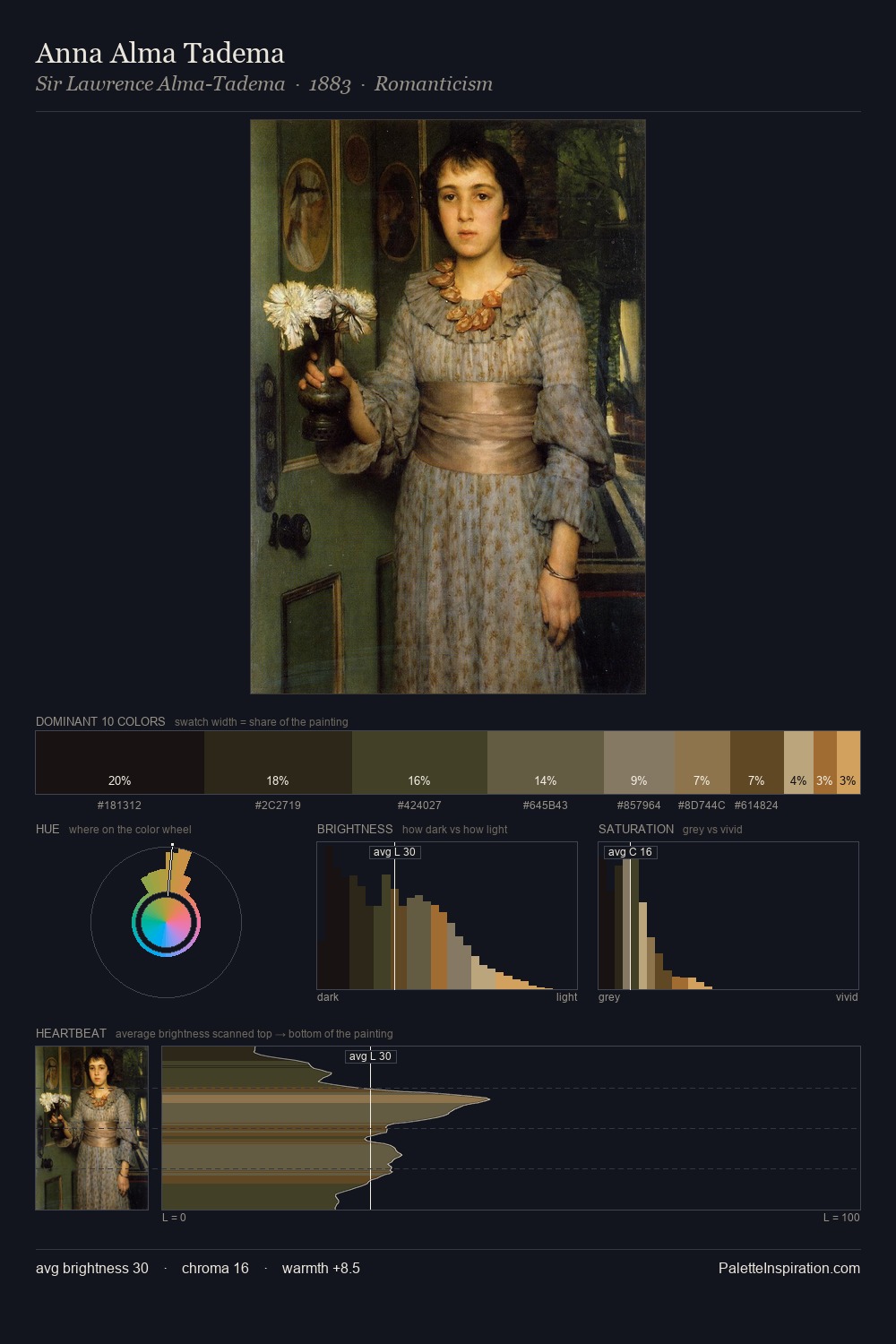Click 'avg brightness 30' in footer
Screen dimensions: 896x1344
click(92, 1268)
